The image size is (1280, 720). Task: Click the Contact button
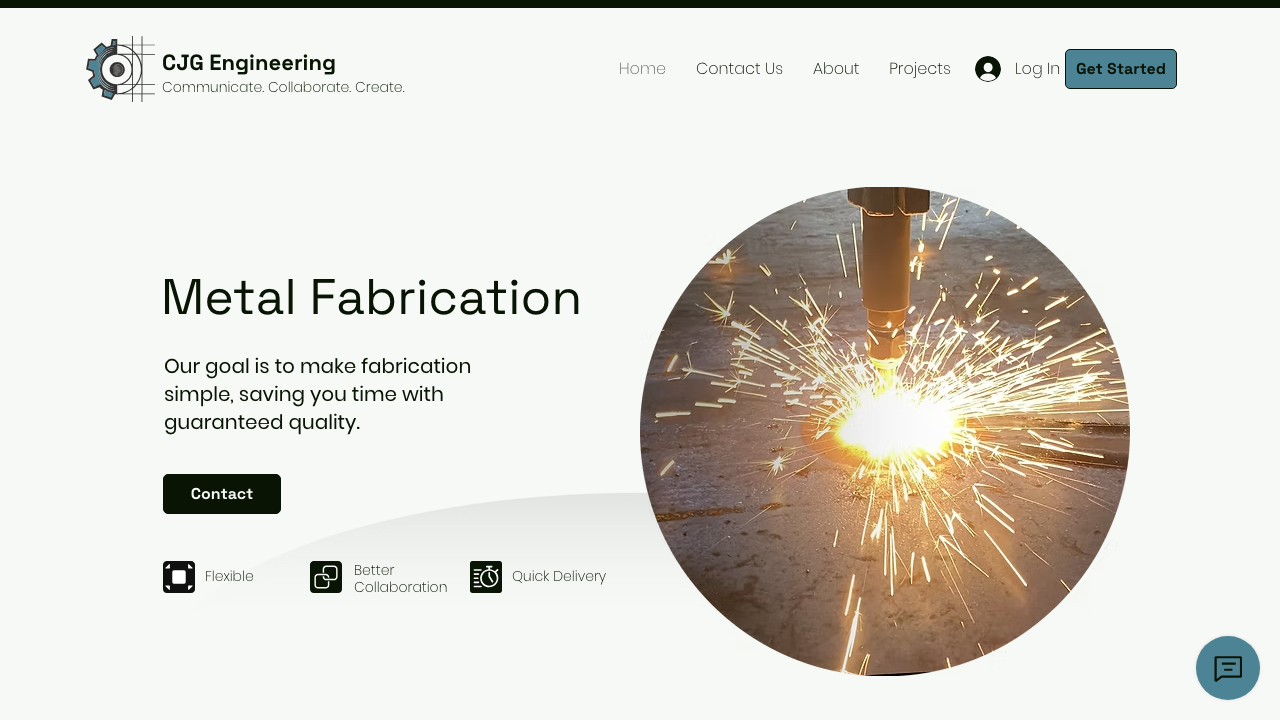click(x=222, y=494)
